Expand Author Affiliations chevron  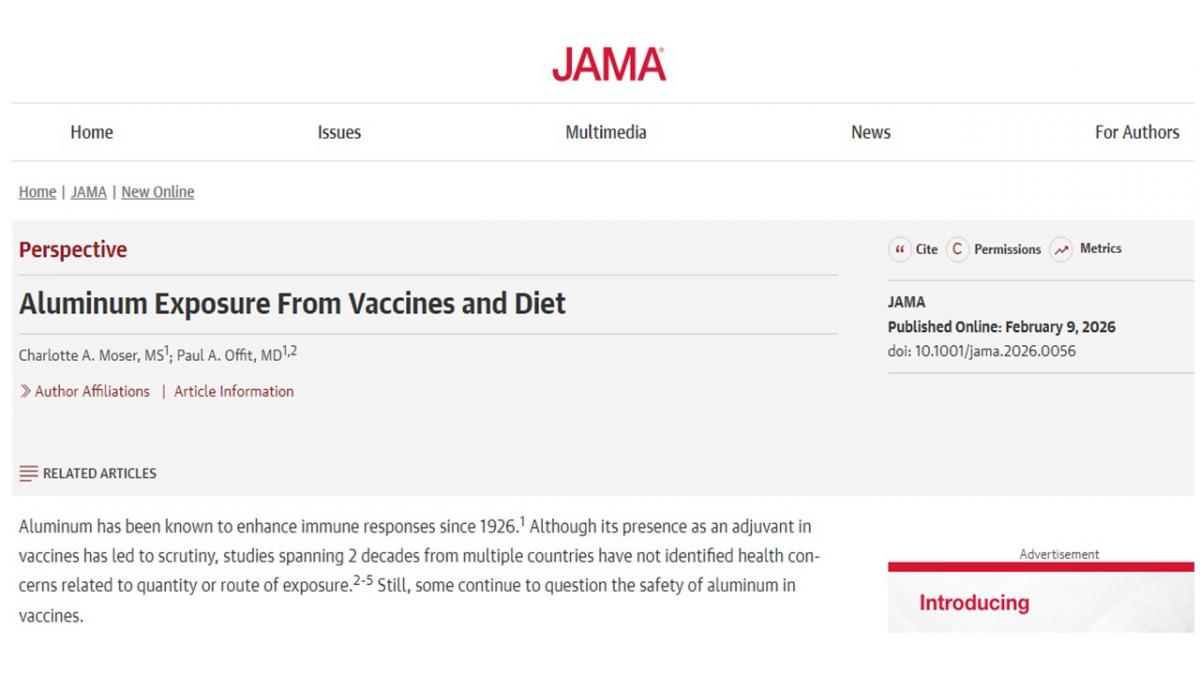pos(25,392)
